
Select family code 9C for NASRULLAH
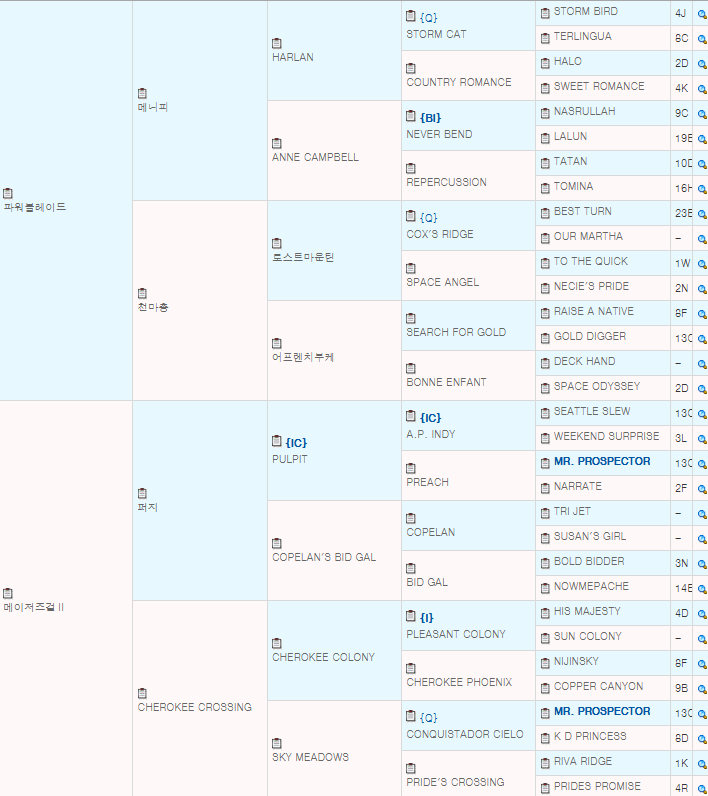click(682, 114)
